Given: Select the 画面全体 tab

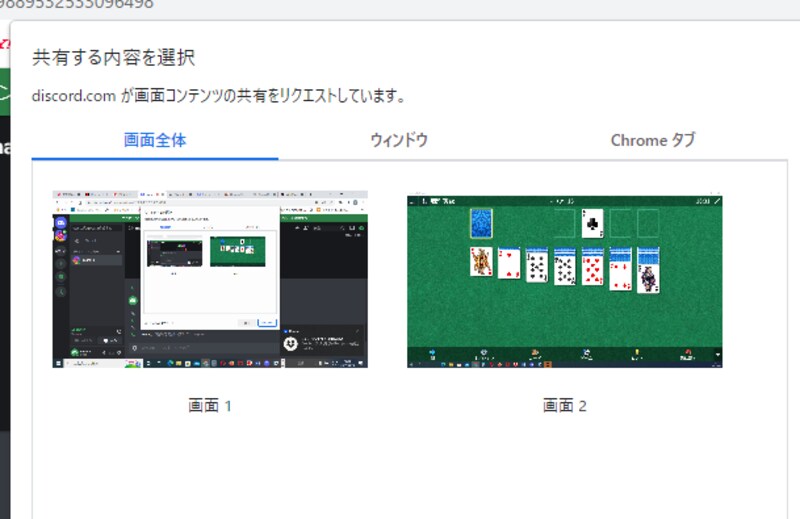Looking at the screenshot, I should 155,140.
